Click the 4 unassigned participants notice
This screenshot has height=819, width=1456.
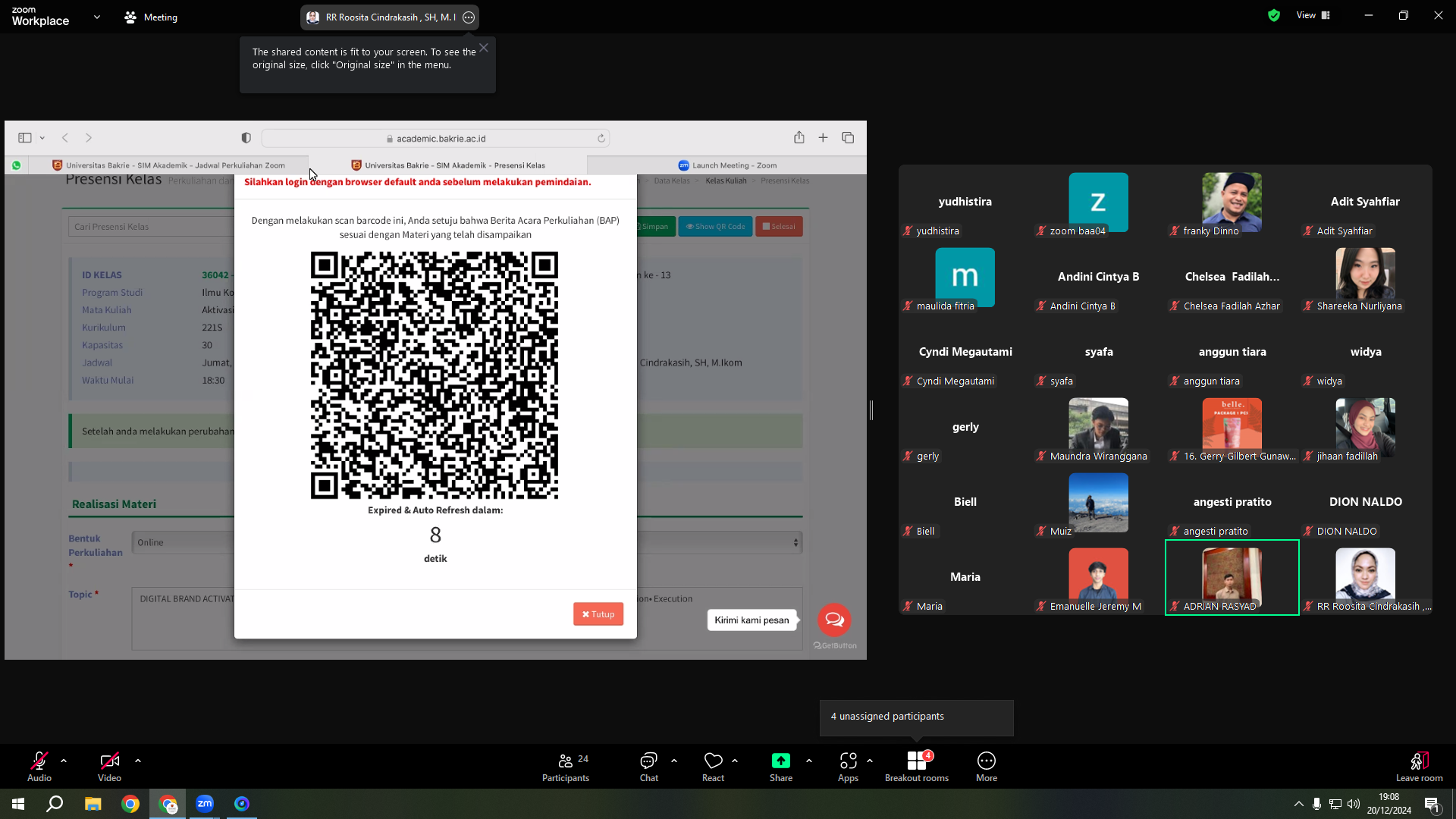pos(916,717)
